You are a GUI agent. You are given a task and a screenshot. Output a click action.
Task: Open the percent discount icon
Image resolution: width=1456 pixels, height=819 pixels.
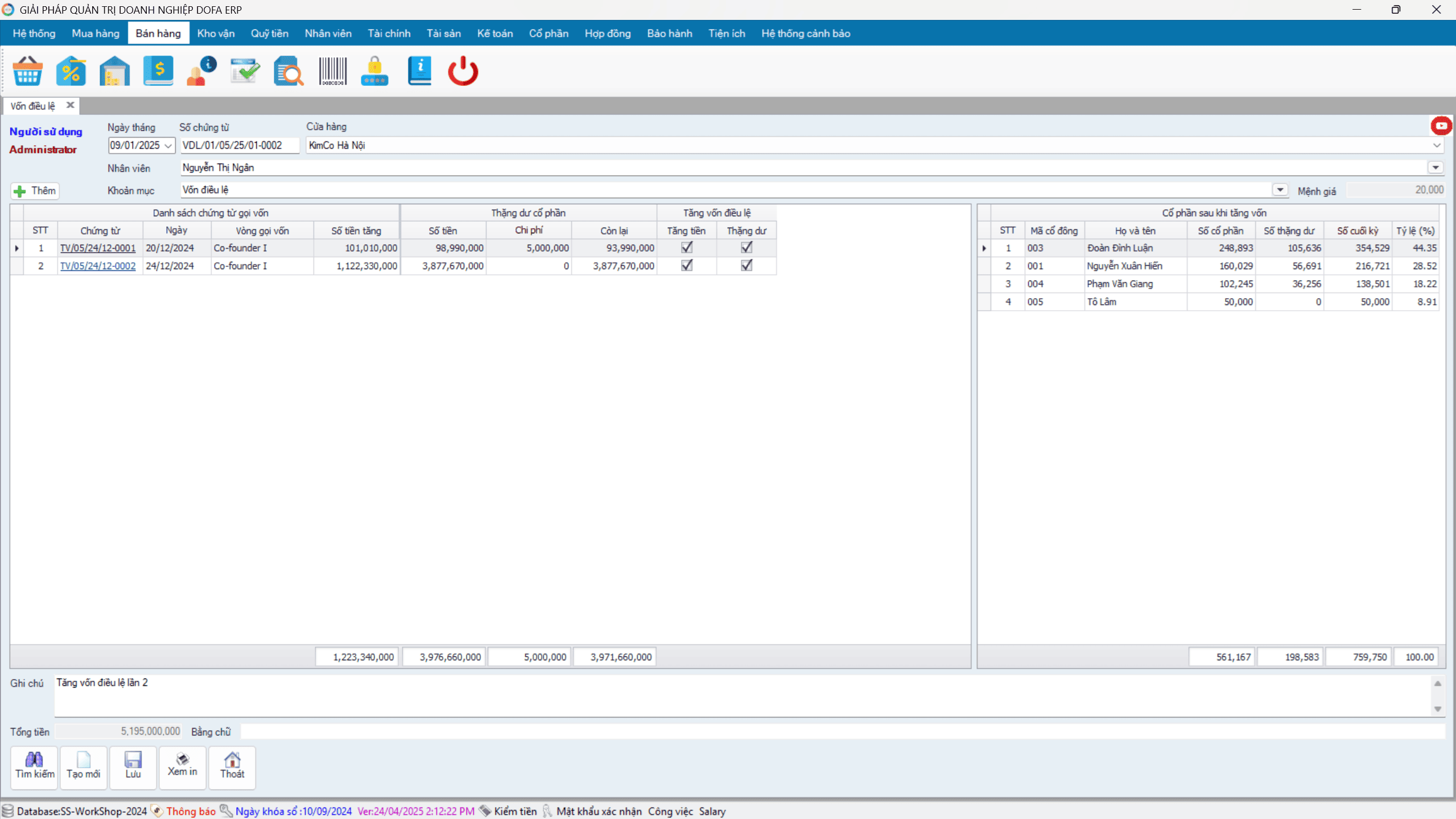[x=71, y=71]
